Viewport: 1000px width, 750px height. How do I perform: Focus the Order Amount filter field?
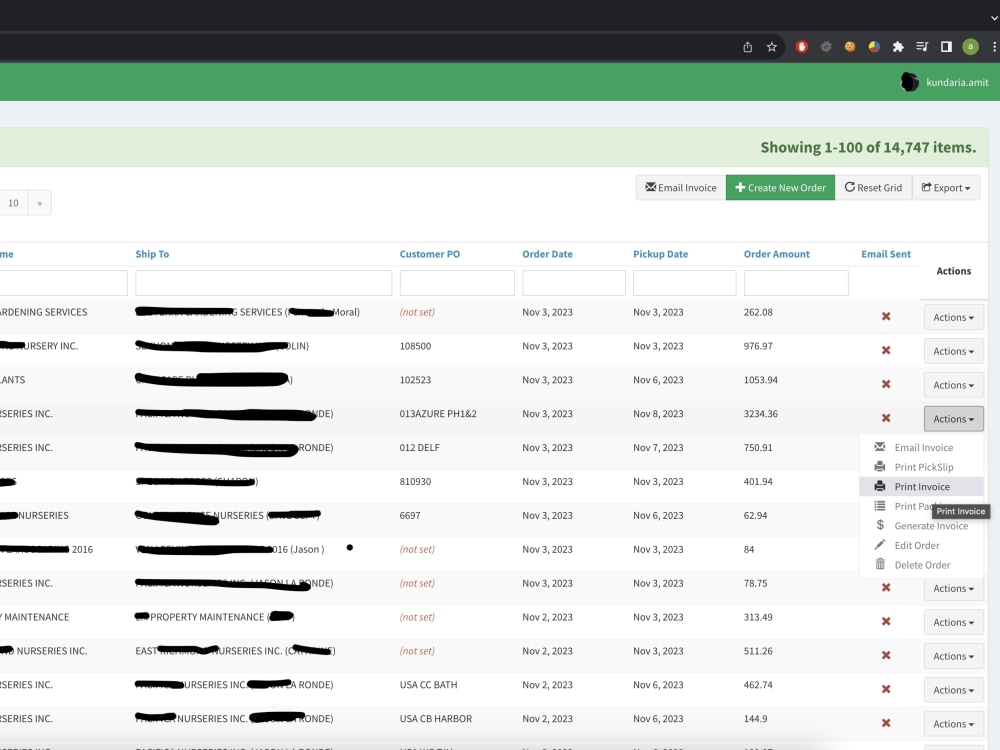click(796, 283)
